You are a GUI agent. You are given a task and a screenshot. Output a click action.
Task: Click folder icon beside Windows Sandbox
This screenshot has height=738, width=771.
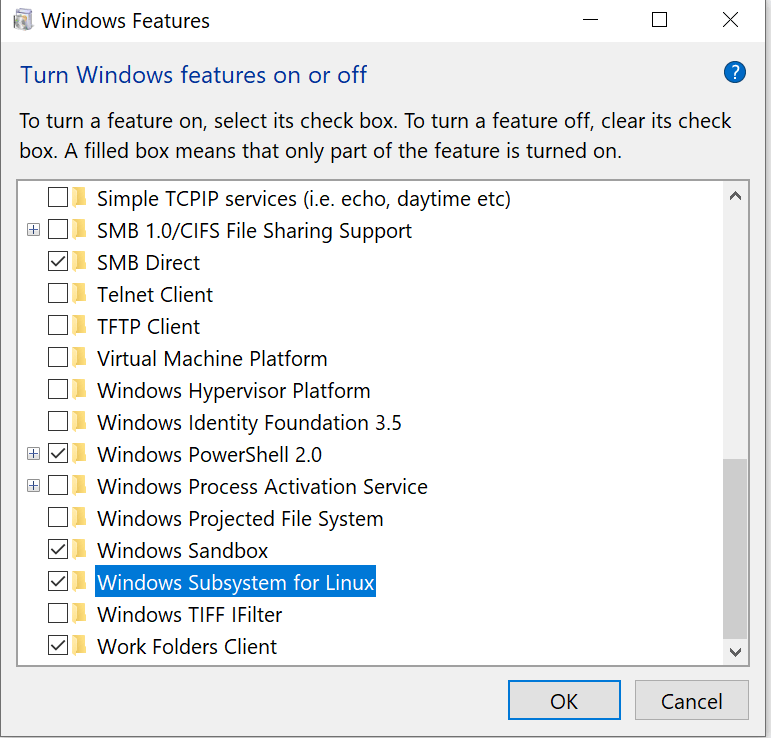coord(79,550)
